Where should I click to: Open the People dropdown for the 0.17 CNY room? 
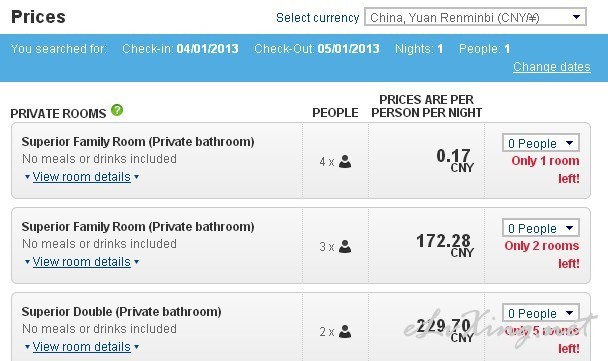tap(541, 143)
